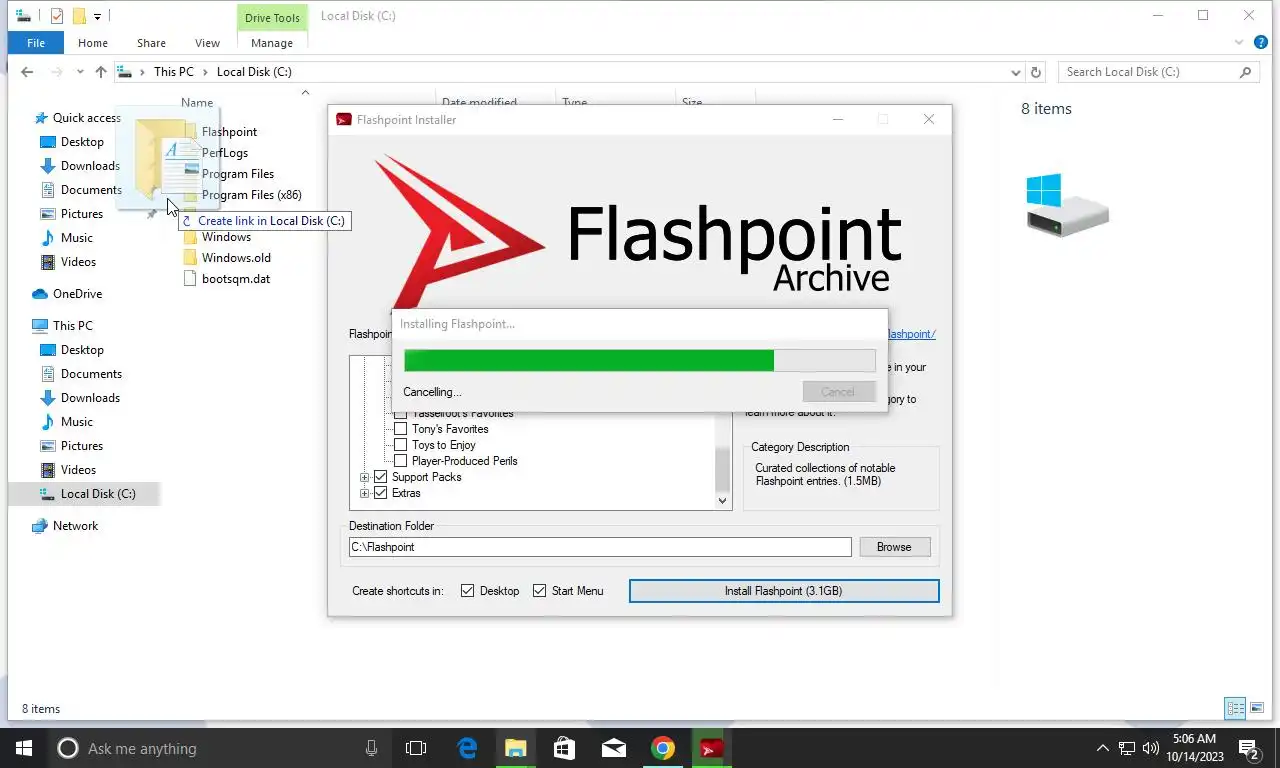Select Network in navigation pane

click(x=75, y=526)
